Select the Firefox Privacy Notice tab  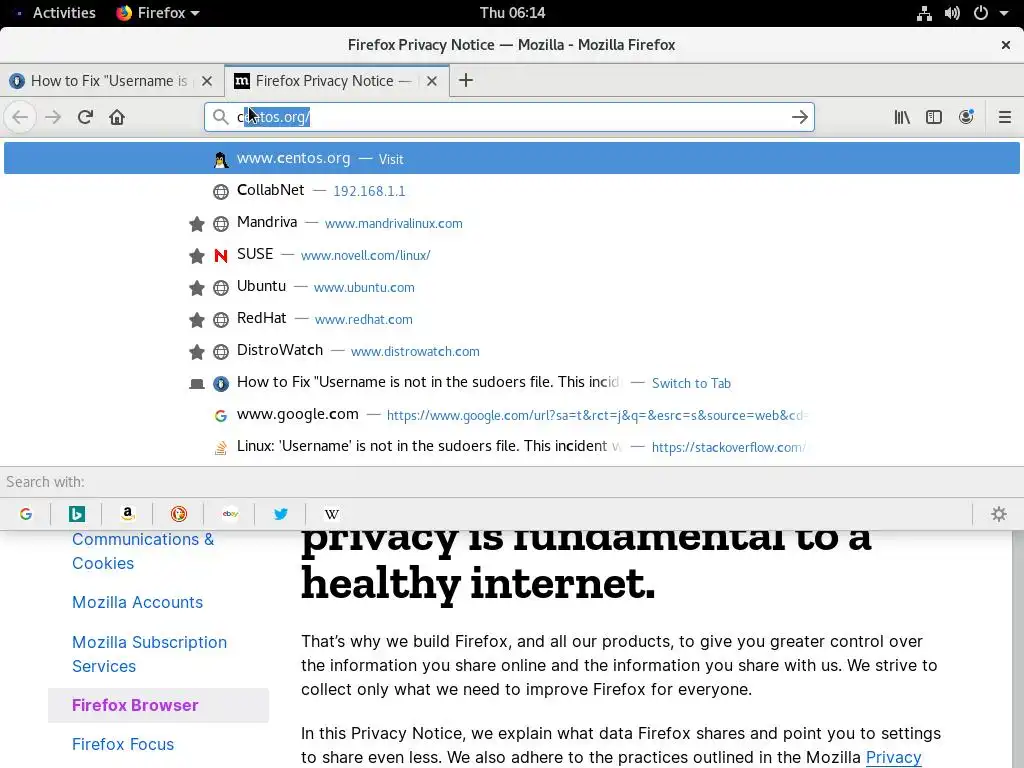pyautogui.click(x=337, y=81)
